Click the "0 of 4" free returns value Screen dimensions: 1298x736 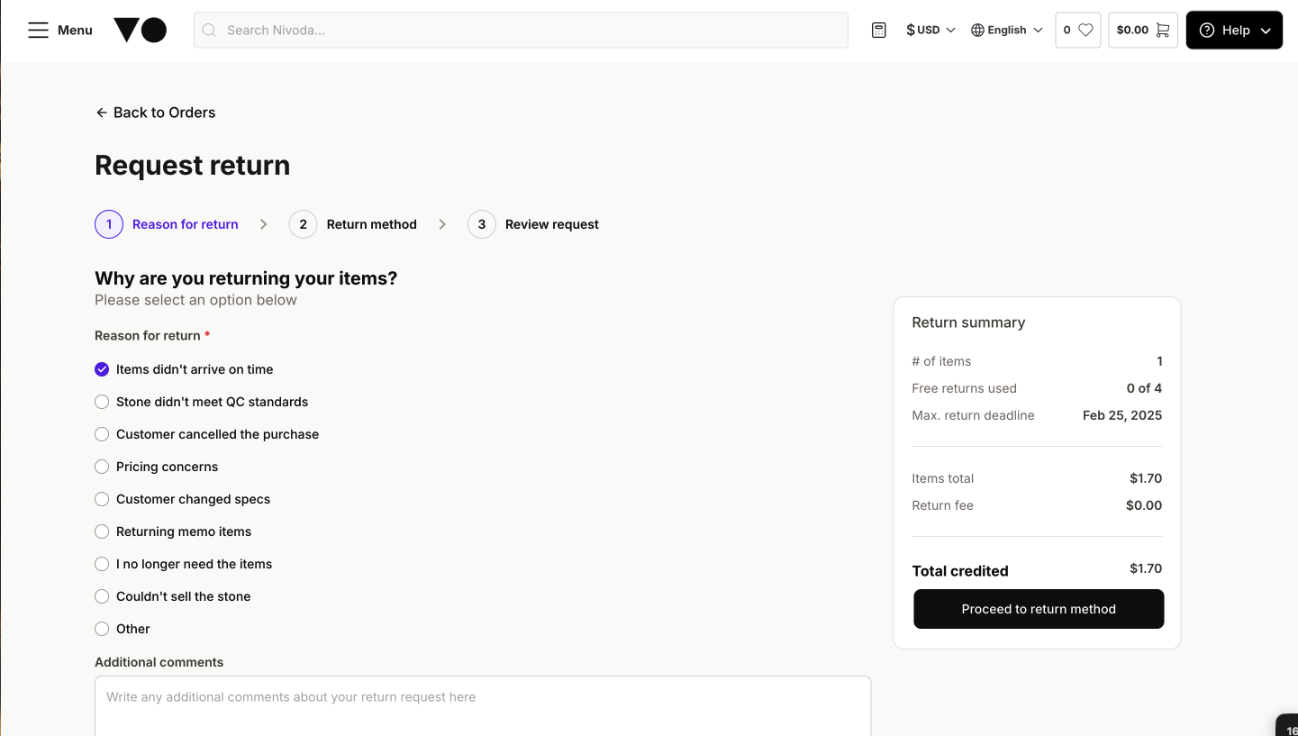pyautogui.click(x=1144, y=388)
